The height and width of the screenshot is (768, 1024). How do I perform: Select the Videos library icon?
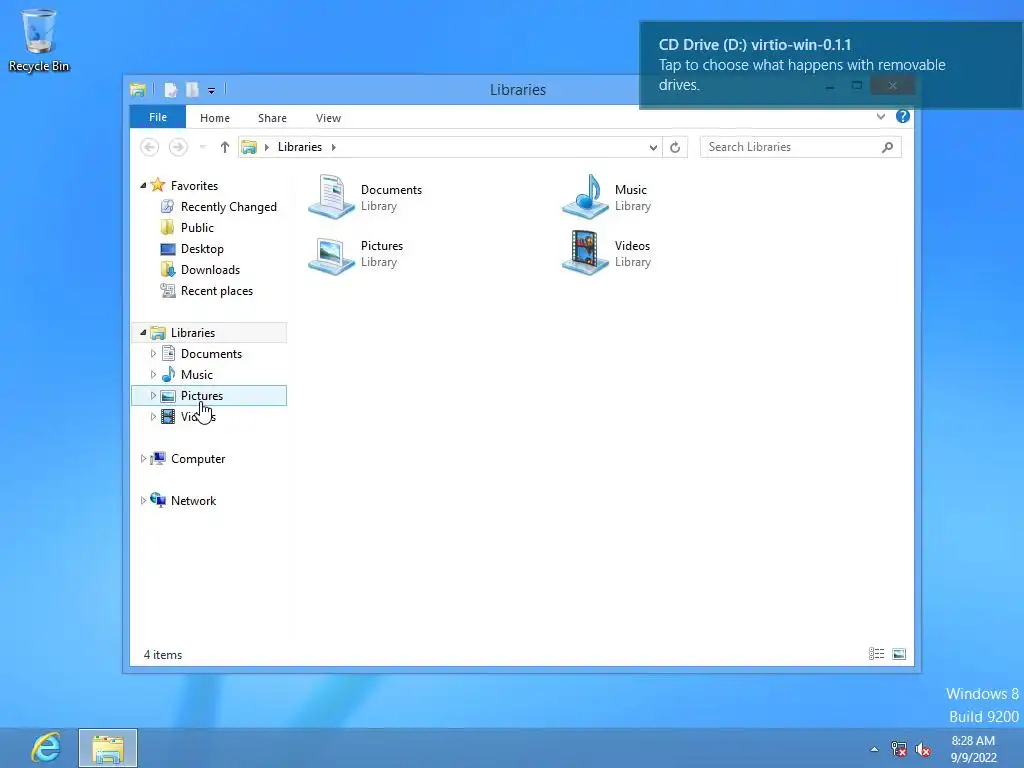tap(585, 253)
